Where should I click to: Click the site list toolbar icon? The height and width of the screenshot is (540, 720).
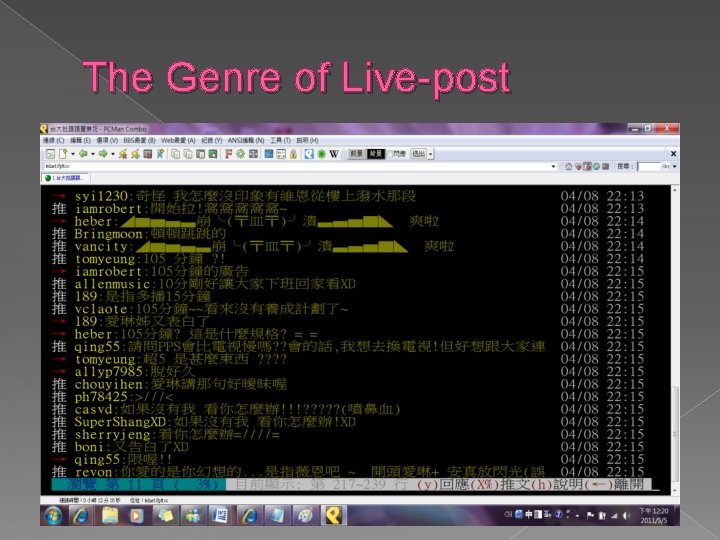pos(50,154)
